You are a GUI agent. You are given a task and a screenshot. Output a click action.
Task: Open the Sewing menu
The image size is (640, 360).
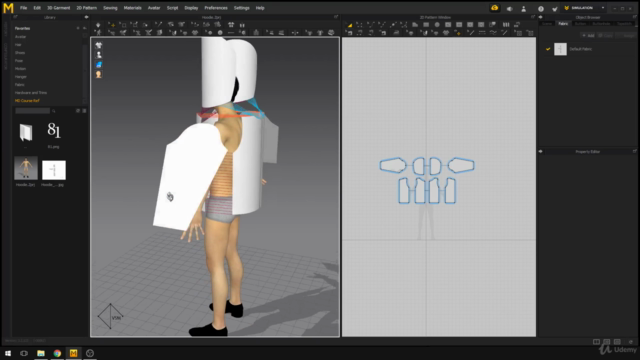coord(110,8)
